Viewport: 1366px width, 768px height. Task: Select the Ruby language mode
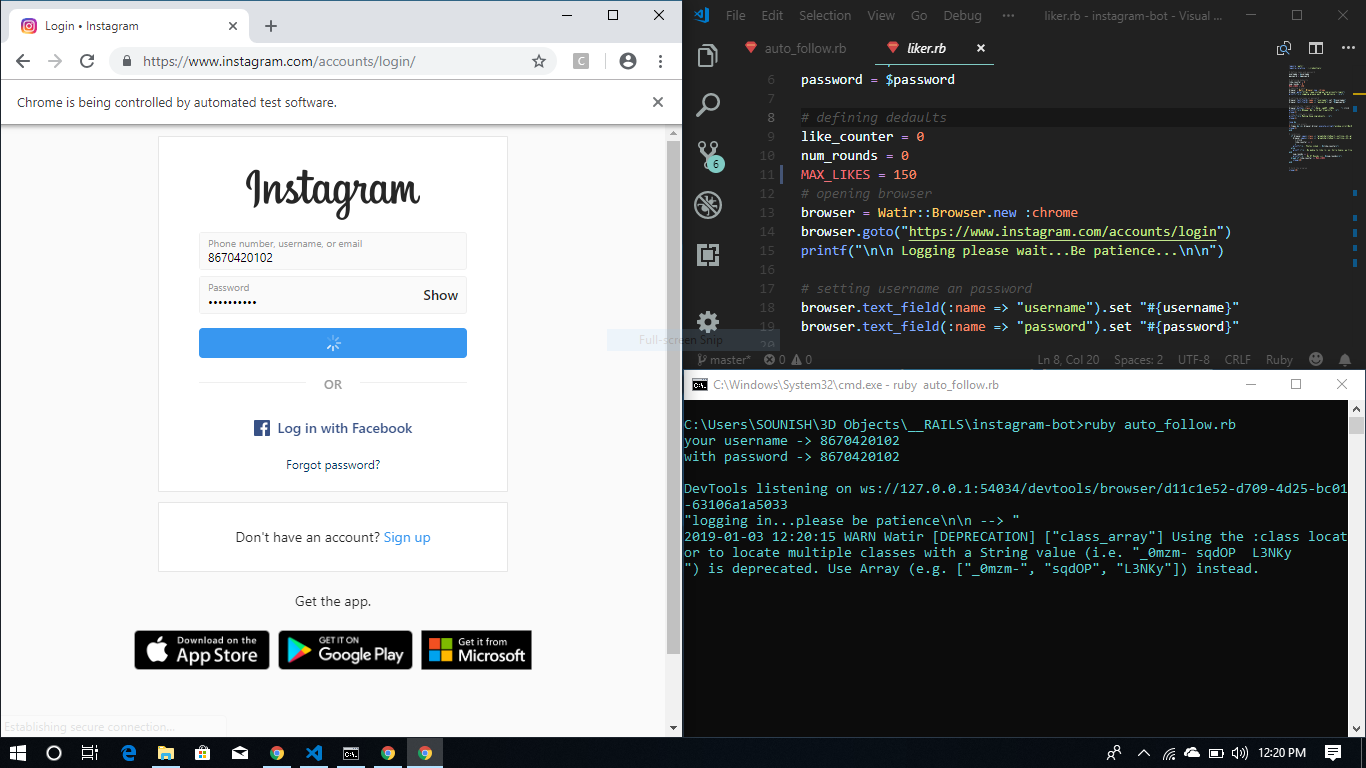tap(1279, 360)
